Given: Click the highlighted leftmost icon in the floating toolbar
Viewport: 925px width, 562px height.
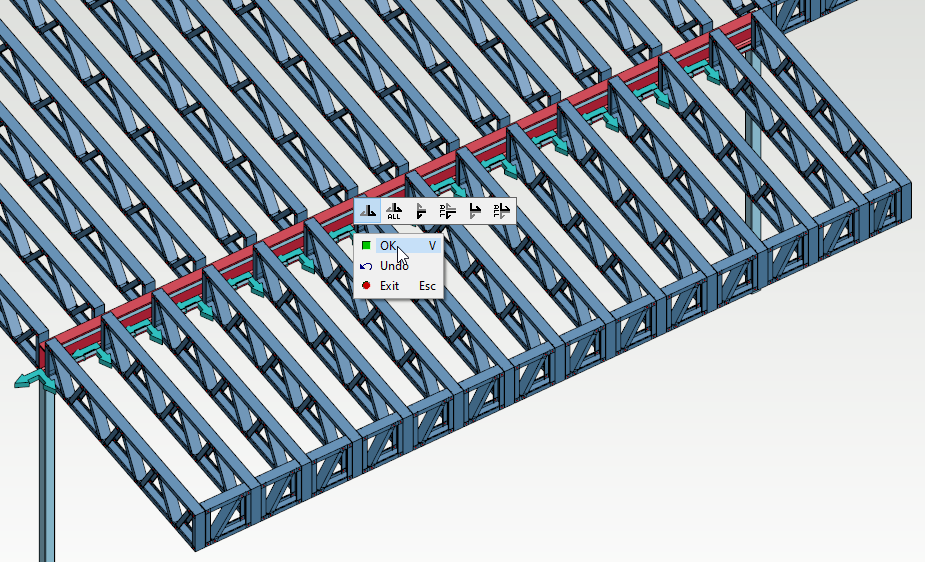Looking at the screenshot, I should pyautogui.click(x=368, y=211).
